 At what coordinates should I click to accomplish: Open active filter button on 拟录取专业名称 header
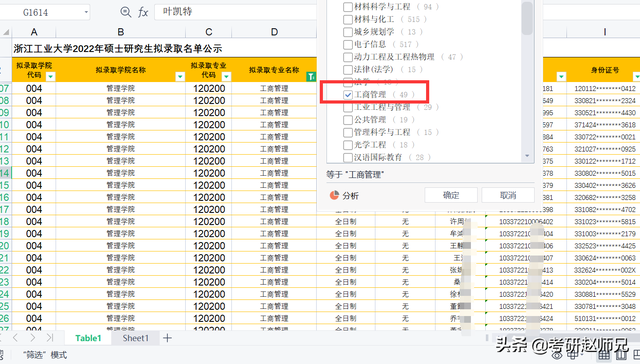coord(311,76)
